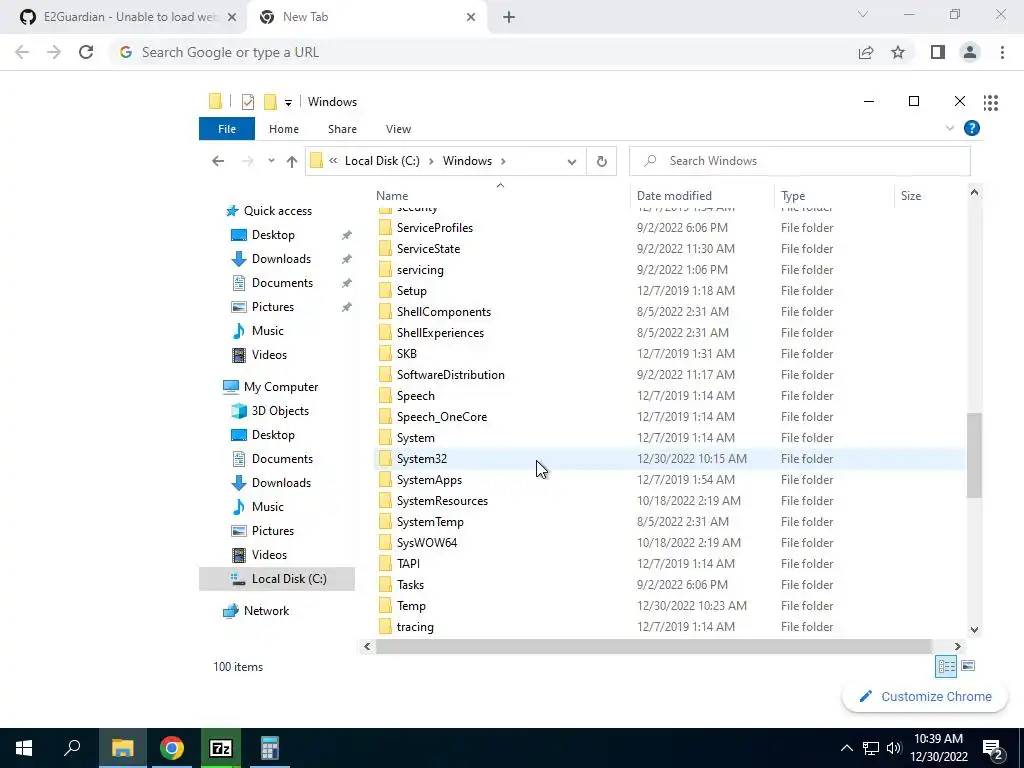Open Chrome from the taskbar

[x=172, y=748]
